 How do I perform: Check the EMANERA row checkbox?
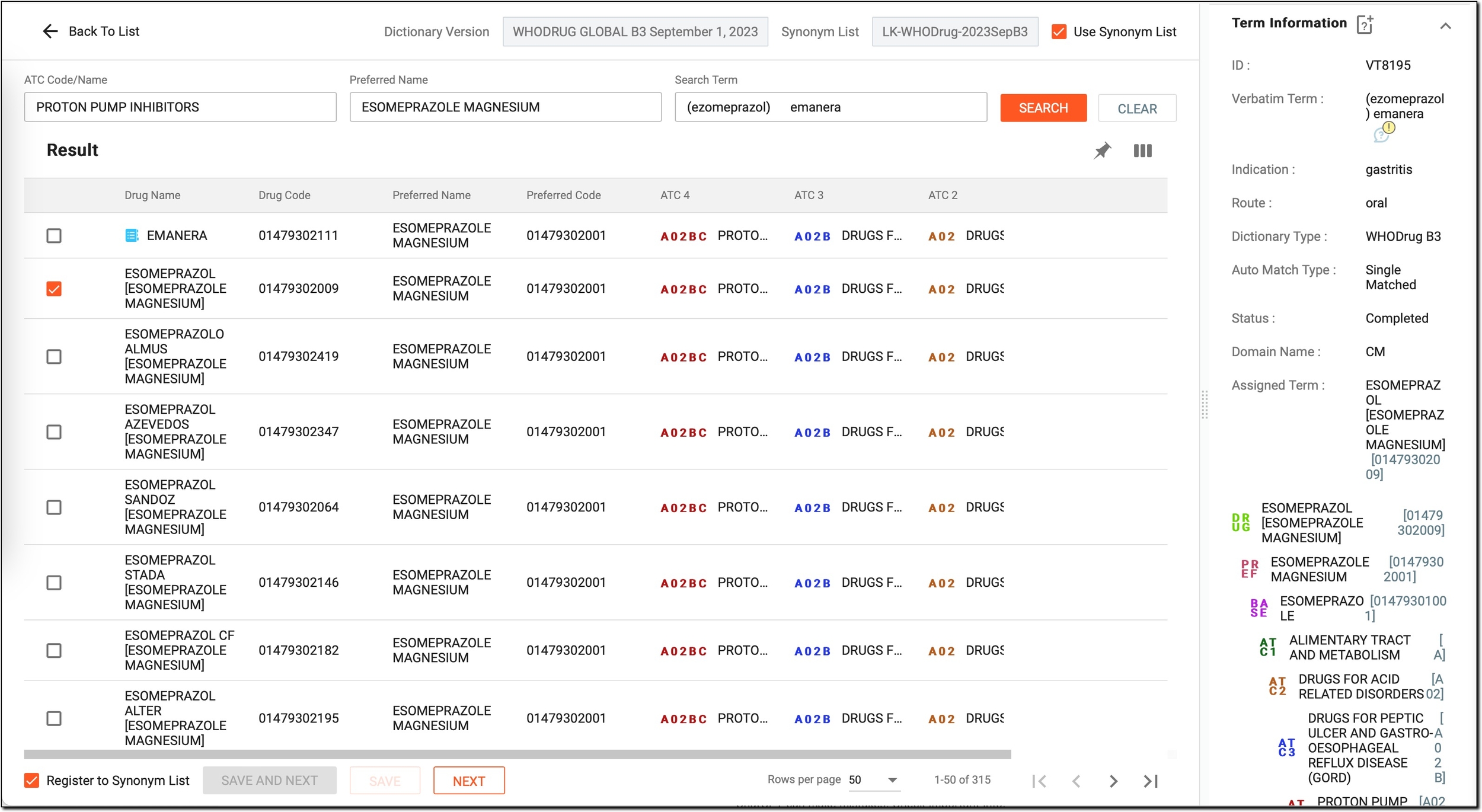pyautogui.click(x=54, y=236)
